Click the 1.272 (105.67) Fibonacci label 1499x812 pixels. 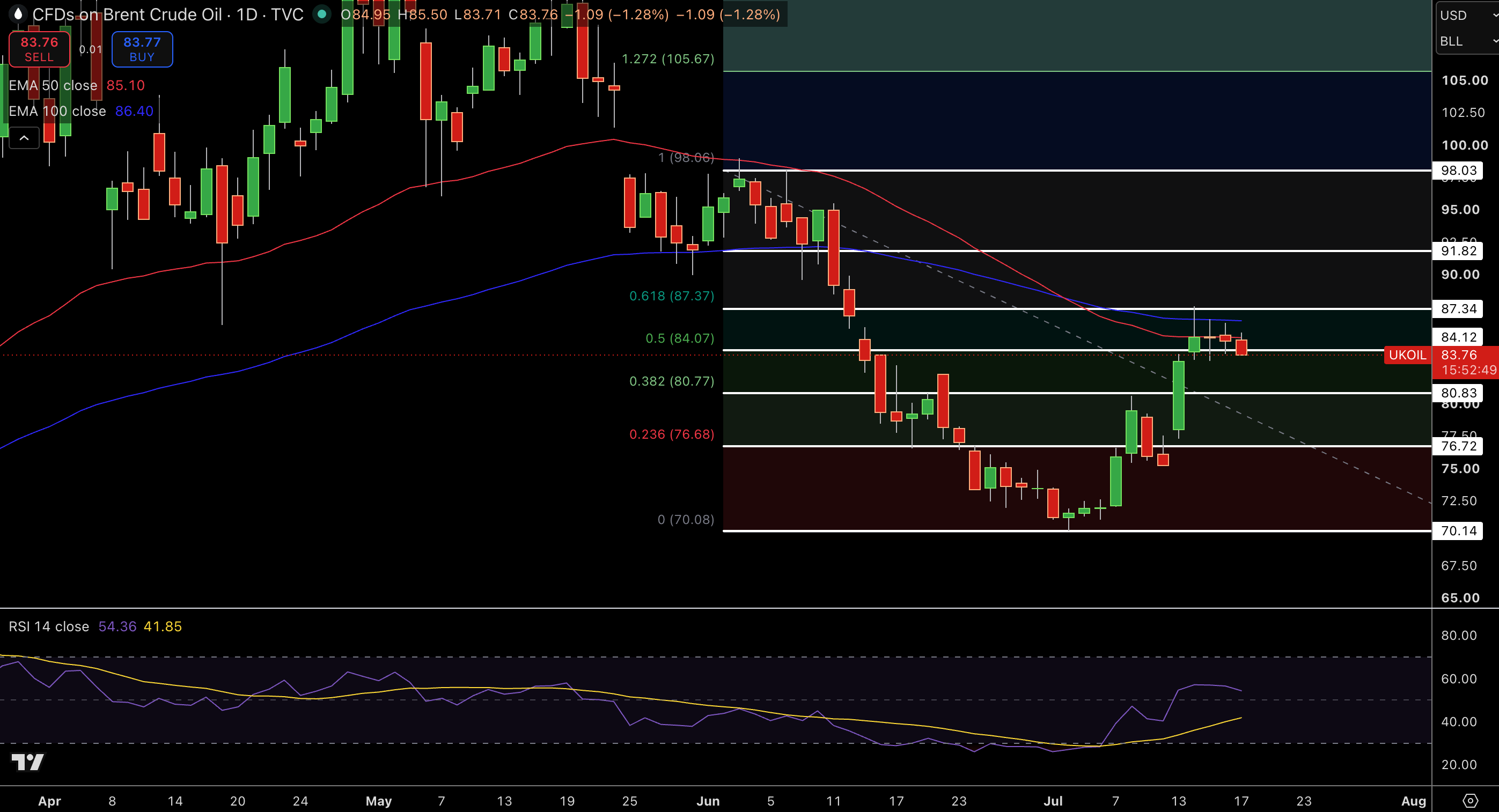[668, 59]
